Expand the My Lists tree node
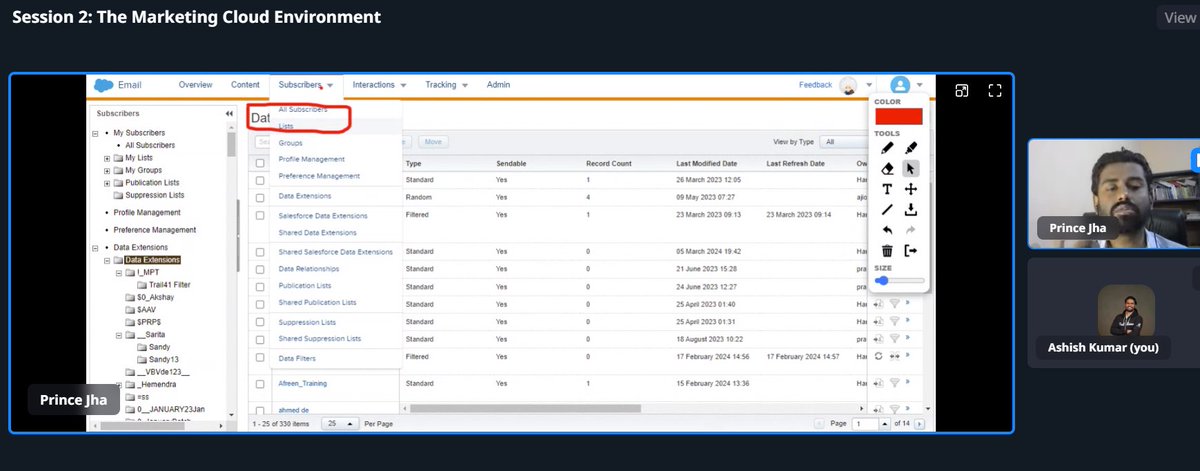1200x471 pixels. click(x=107, y=158)
